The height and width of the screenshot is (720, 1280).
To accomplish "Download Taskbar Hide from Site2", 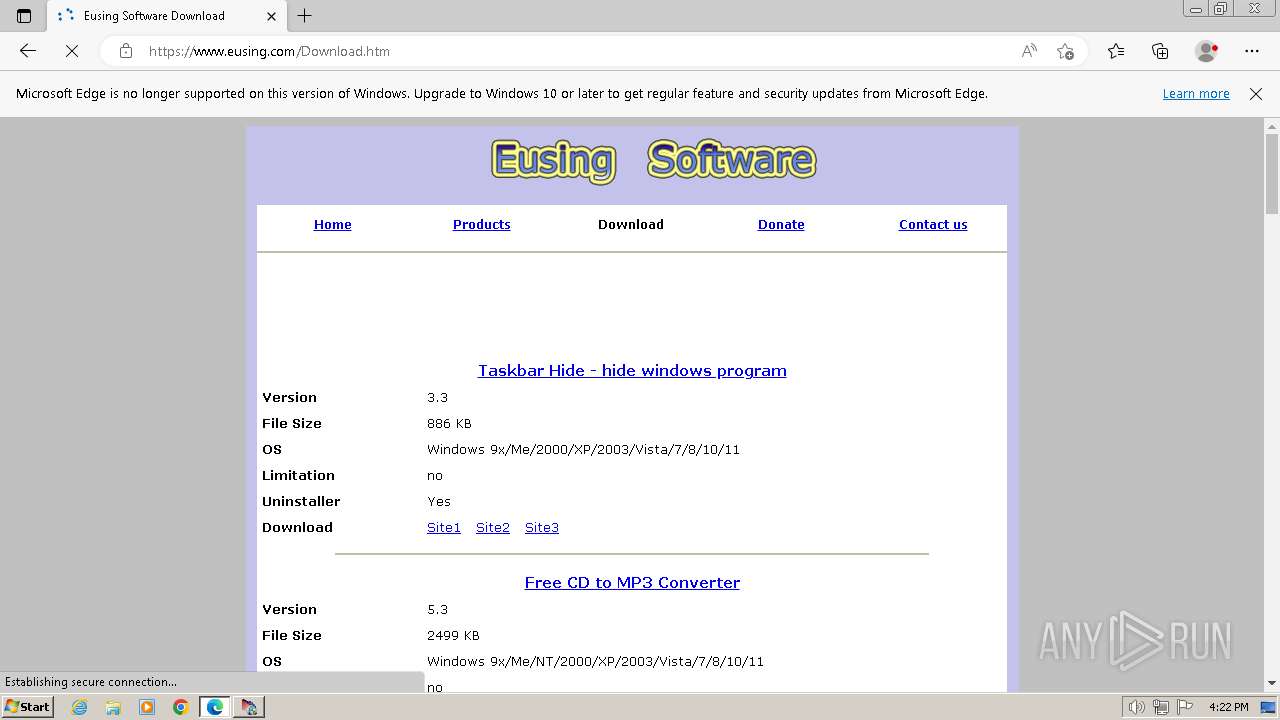I will tap(493, 528).
